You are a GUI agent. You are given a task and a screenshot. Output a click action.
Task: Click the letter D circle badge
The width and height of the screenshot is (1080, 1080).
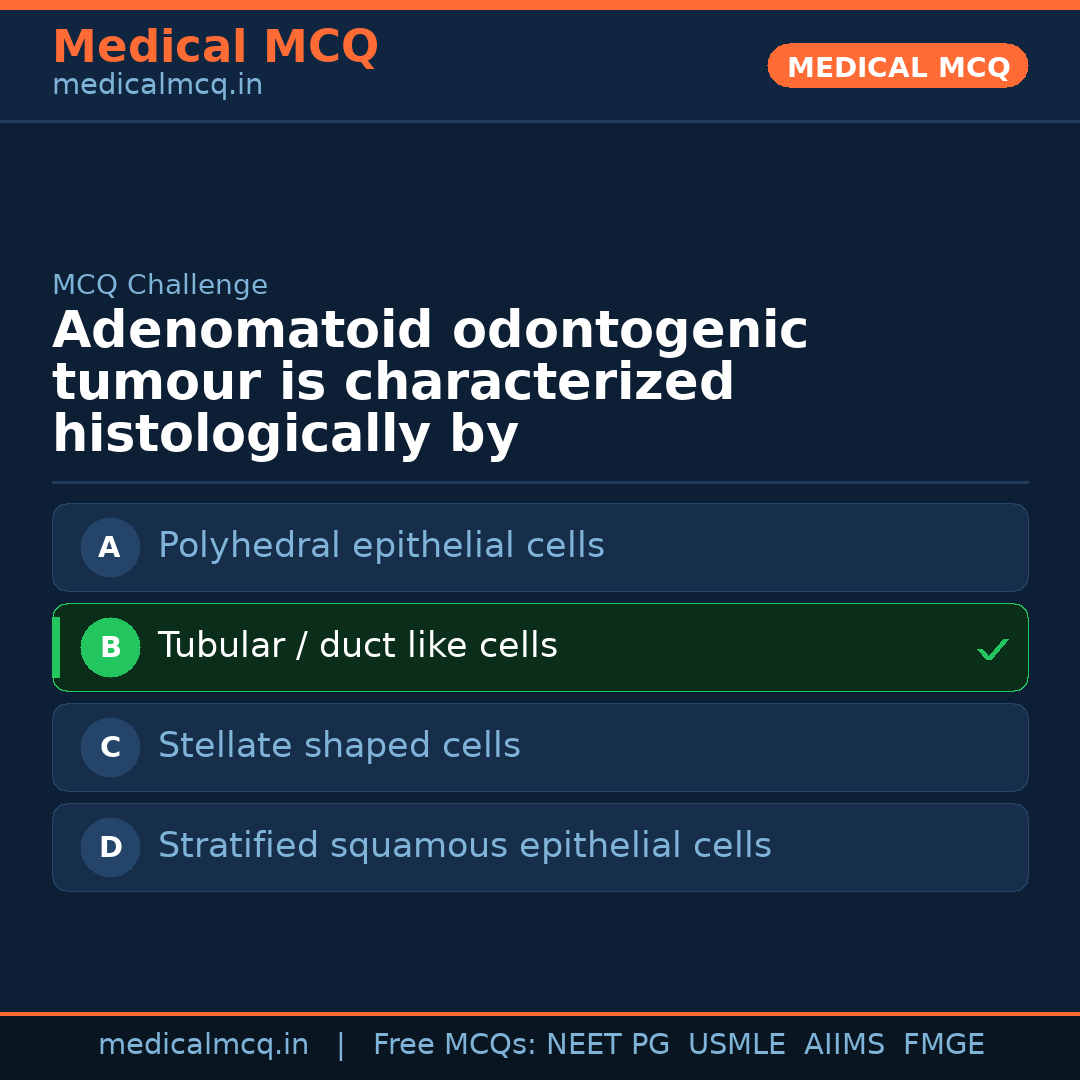click(110, 847)
